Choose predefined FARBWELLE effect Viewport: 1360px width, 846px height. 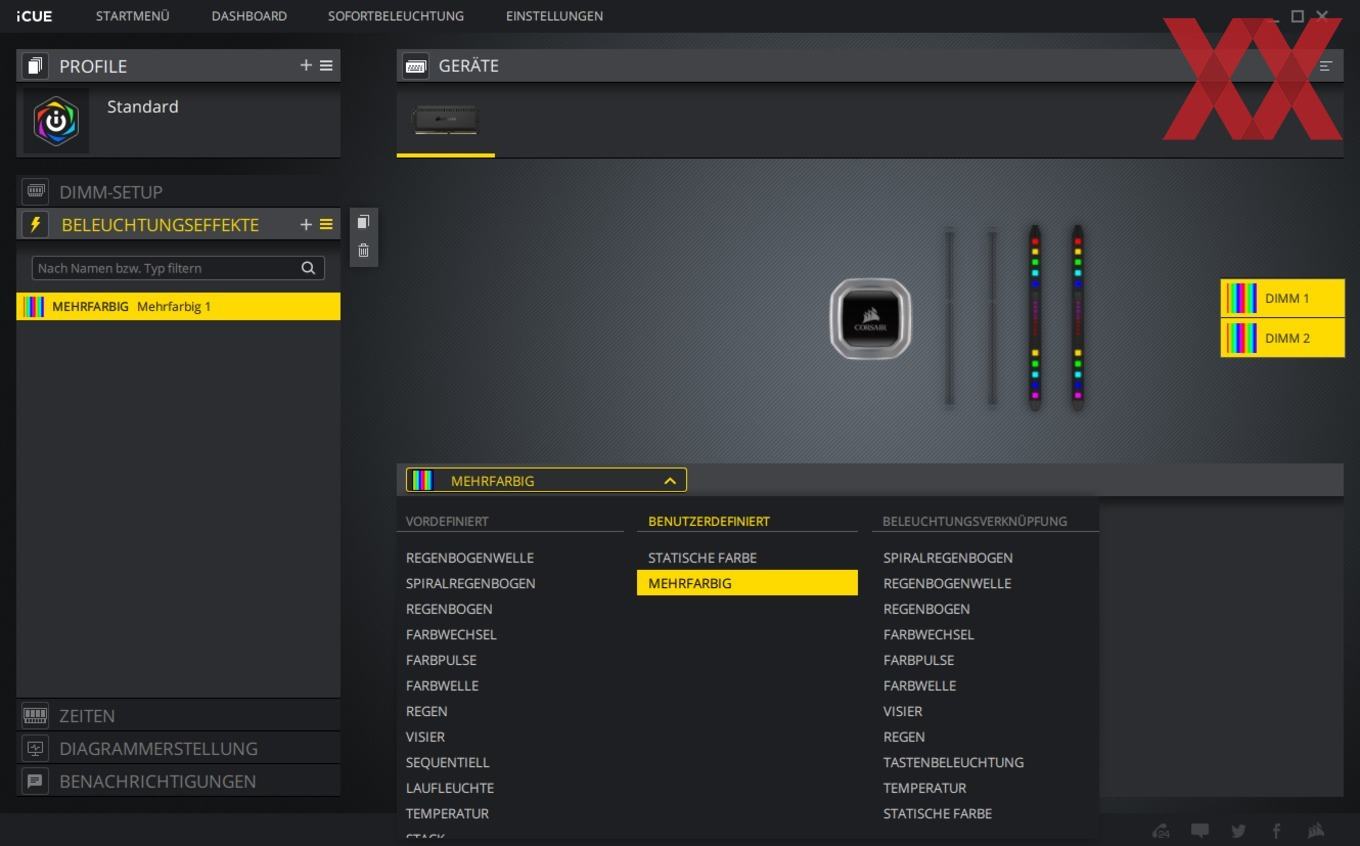click(x=442, y=685)
